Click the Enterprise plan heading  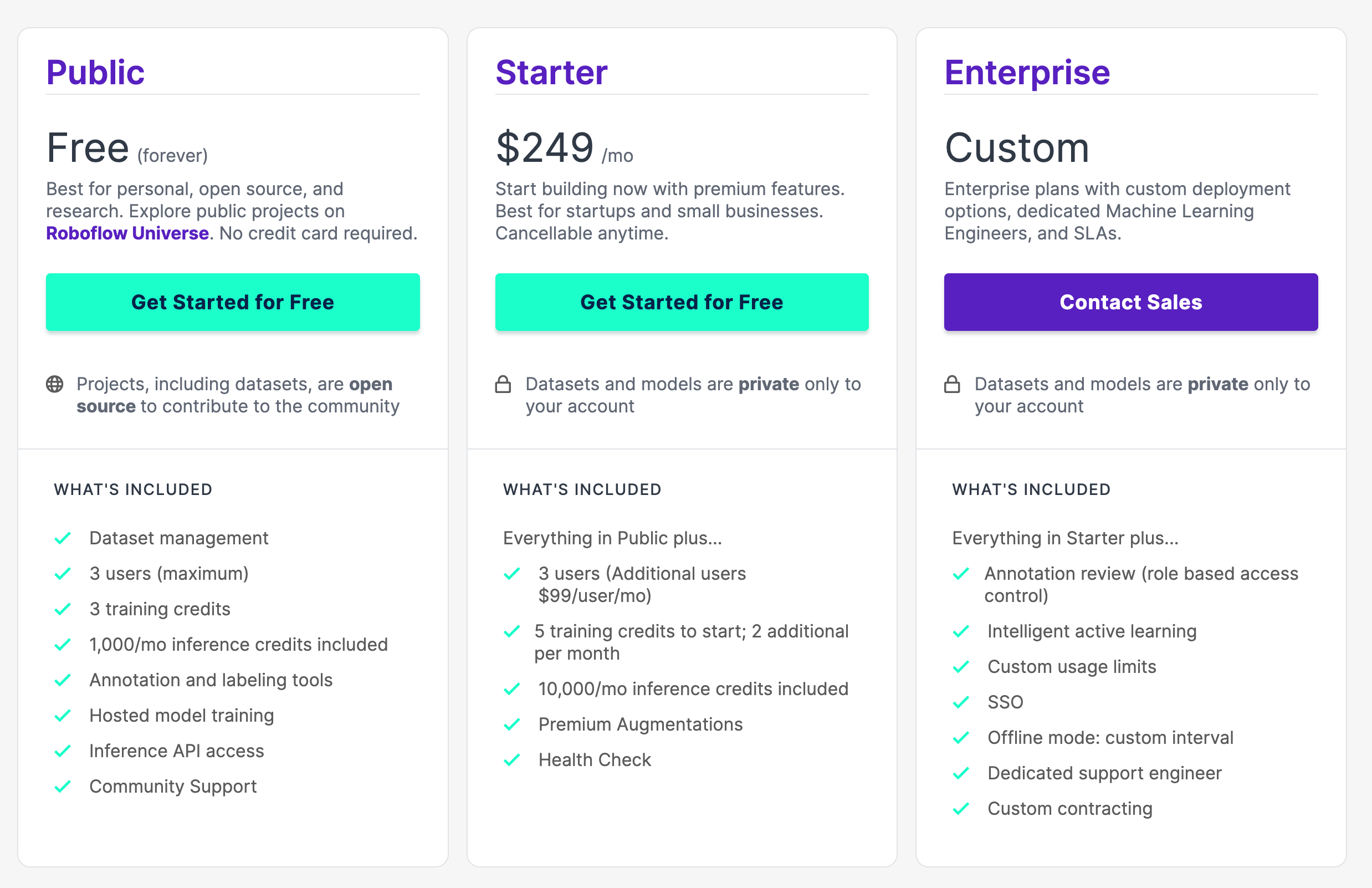[x=1027, y=72]
